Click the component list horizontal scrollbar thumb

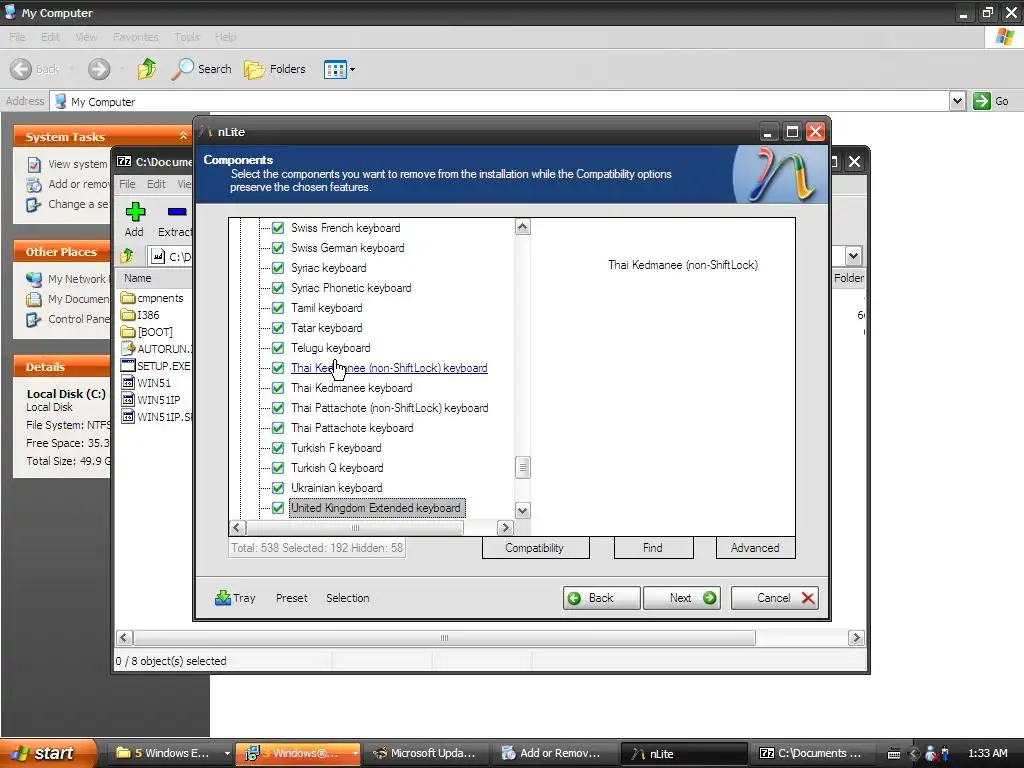pos(355,527)
